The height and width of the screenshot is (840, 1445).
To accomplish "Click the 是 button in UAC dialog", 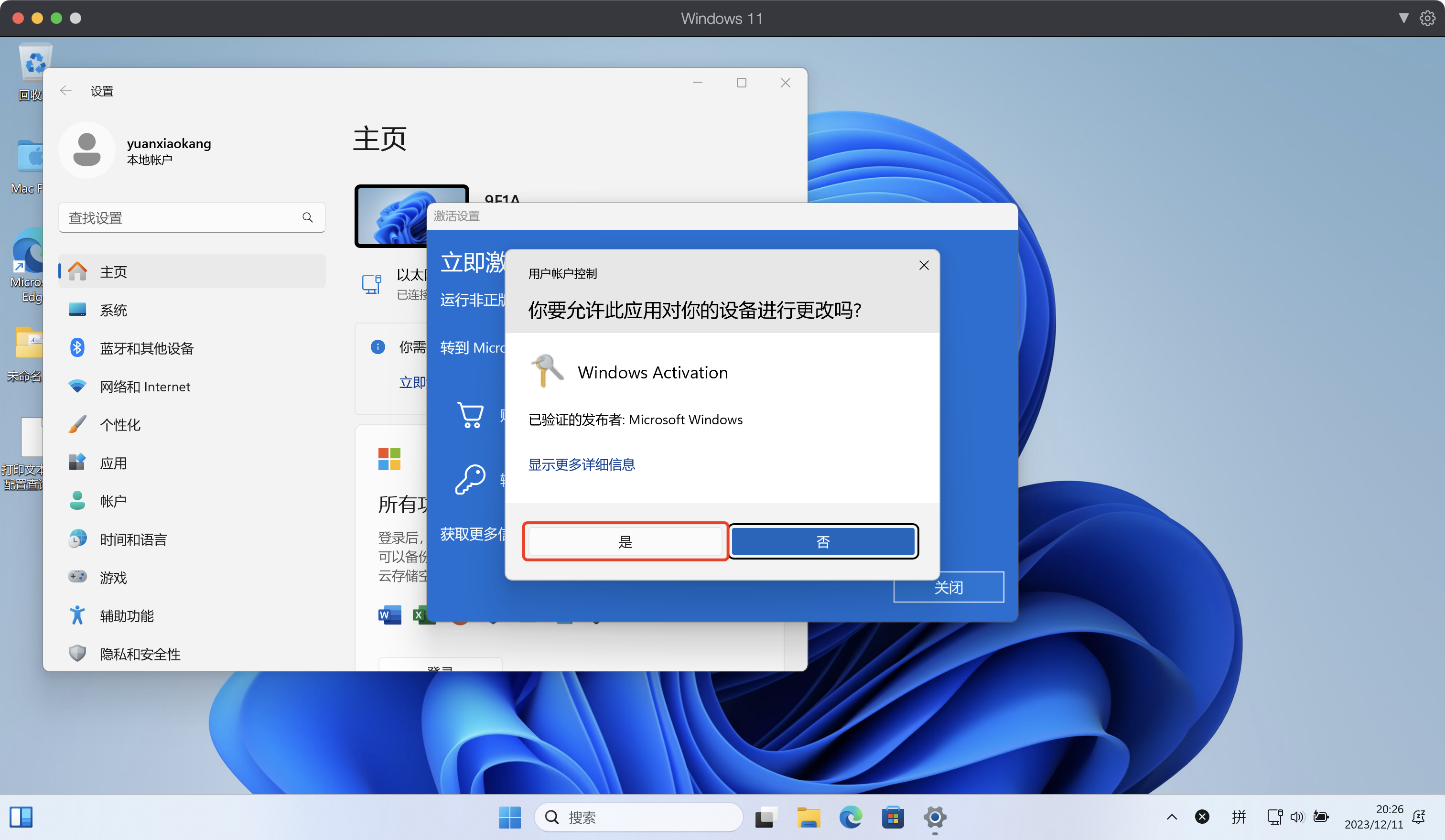I will pyautogui.click(x=625, y=541).
